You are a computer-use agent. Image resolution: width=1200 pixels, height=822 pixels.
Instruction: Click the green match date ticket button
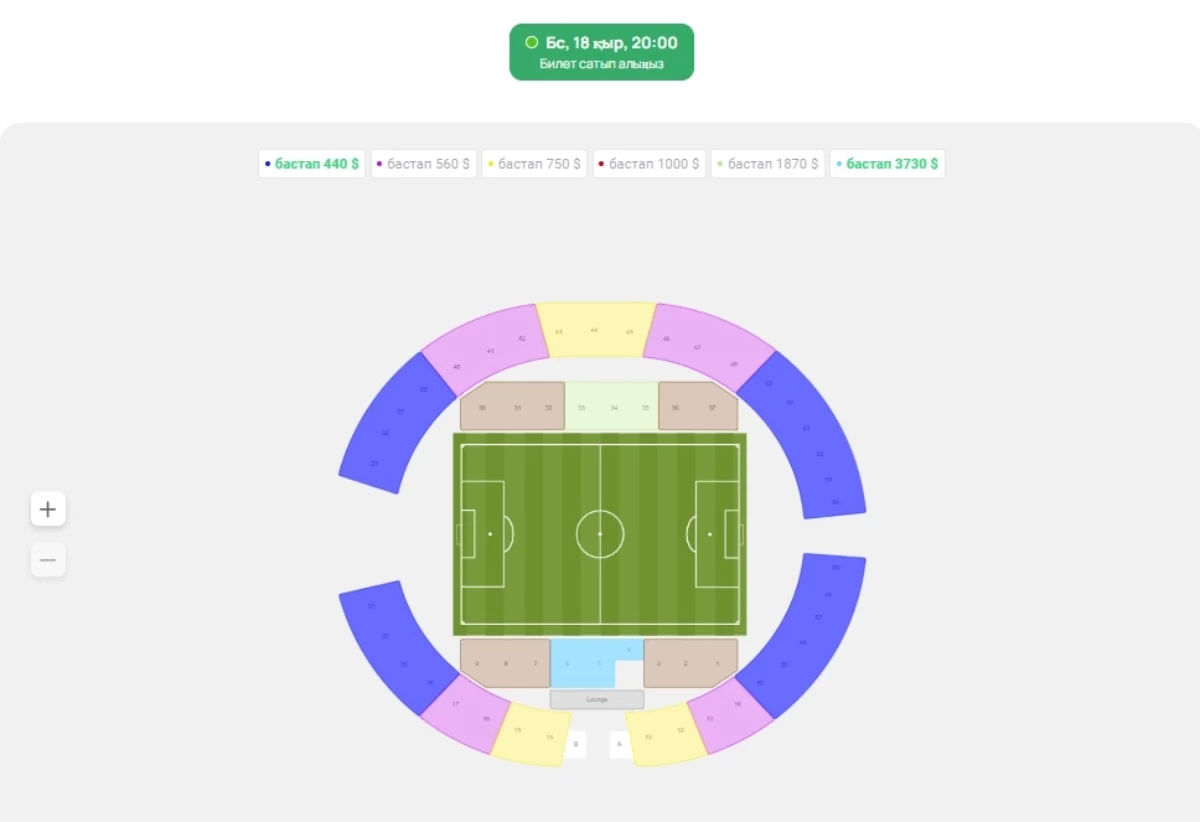pyautogui.click(x=601, y=52)
